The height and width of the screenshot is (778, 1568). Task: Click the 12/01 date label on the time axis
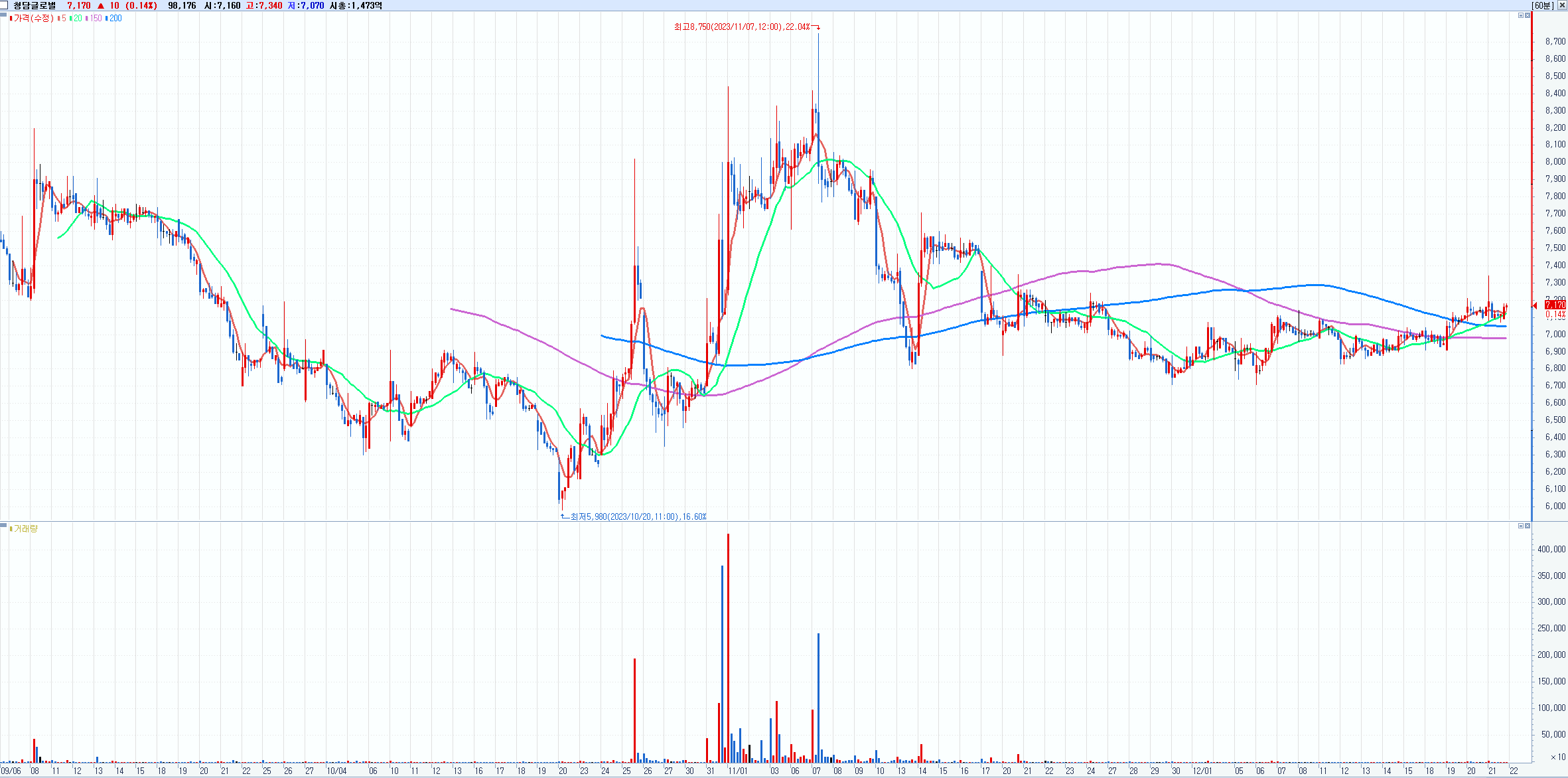point(1202,771)
